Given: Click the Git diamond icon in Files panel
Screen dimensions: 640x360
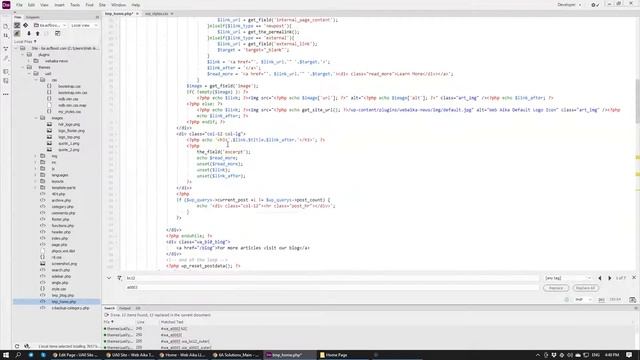Looking at the screenshot, I should tap(26, 25).
